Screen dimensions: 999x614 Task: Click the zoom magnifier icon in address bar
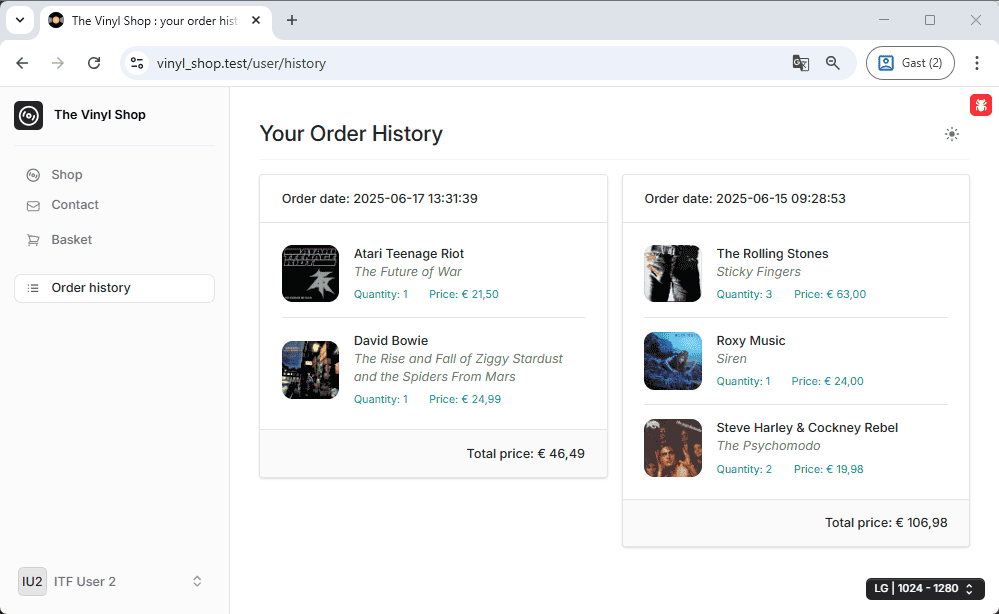(833, 63)
